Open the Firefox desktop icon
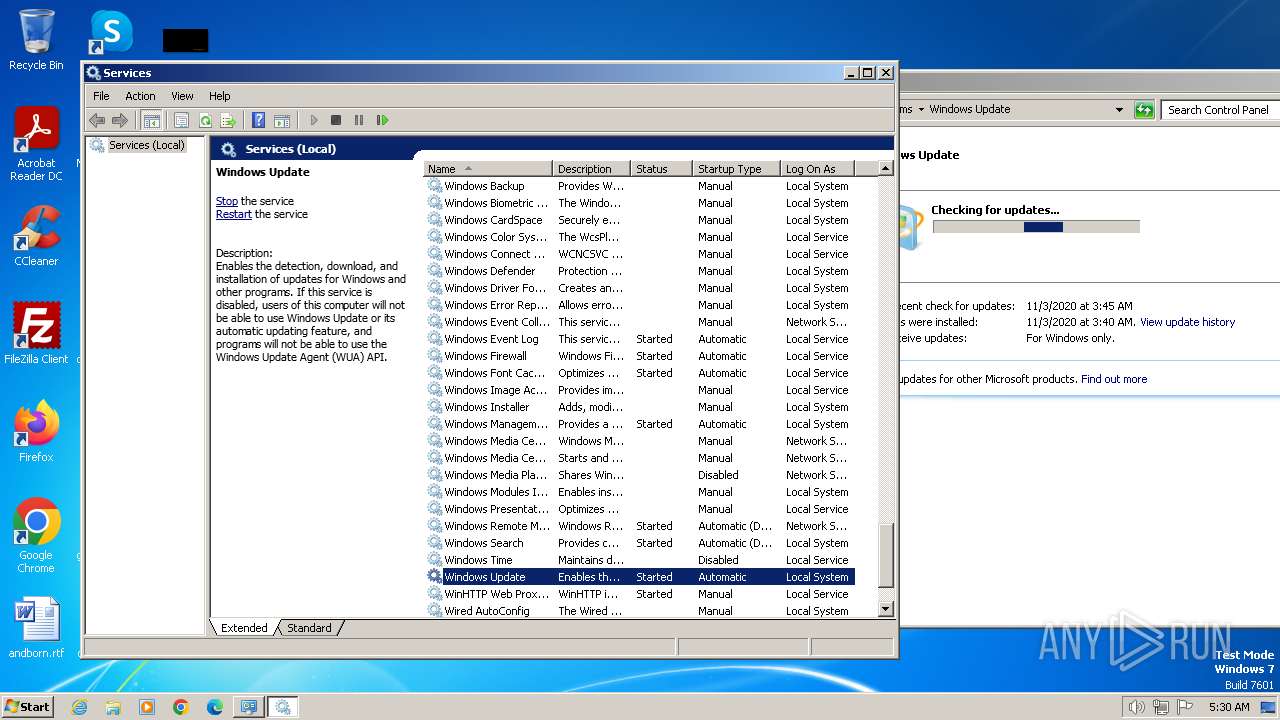Image resolution: width=1280 pixels, height=720 pixels. coord(36,431)
